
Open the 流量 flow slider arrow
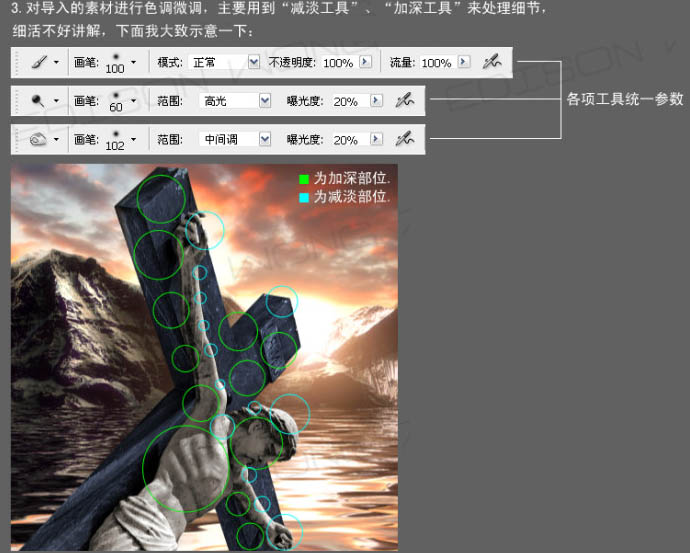[464, 62]
